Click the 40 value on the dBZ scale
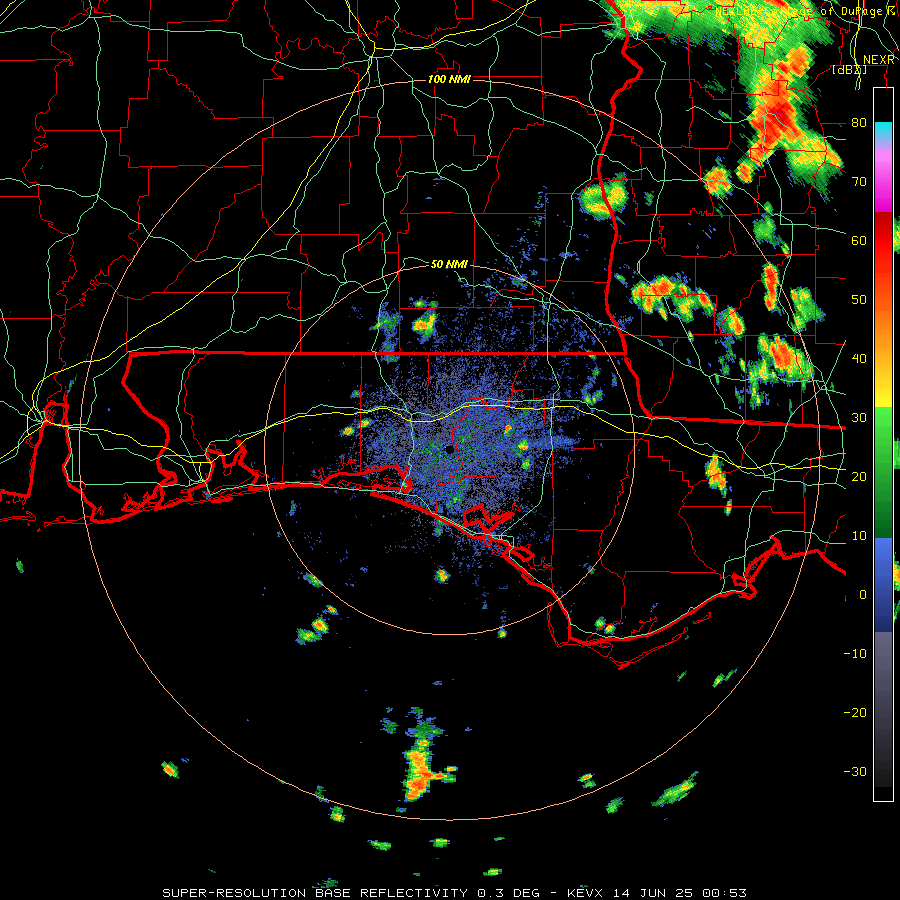The height and width of the screenshot is (900, 900). pyautogui.click(x=859, y=359)
